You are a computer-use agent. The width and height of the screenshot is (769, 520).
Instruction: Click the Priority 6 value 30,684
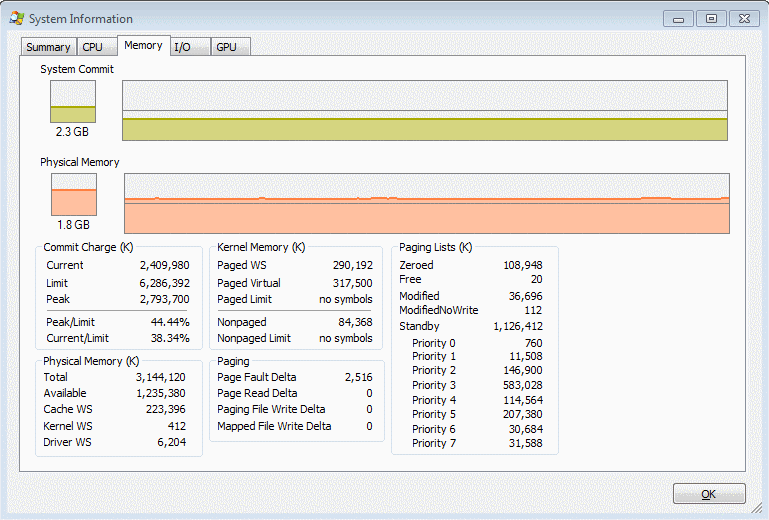point(526,429)
